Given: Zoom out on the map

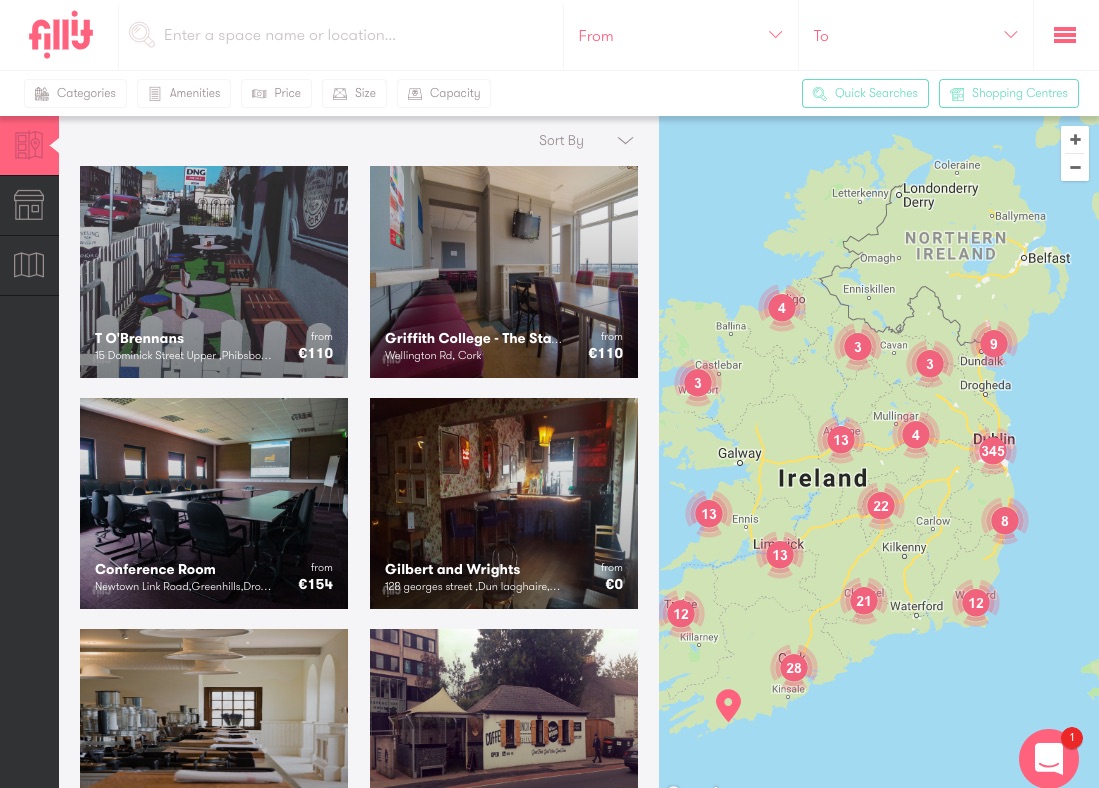Looking at the screenshot, I should (1075, 168).
